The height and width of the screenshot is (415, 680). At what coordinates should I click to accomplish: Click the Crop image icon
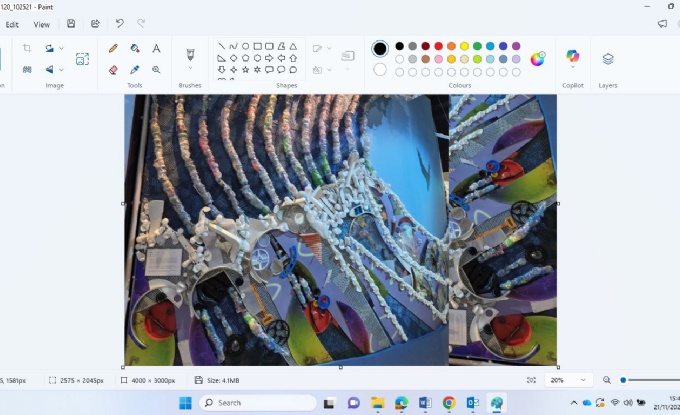[x=27, y=48]
